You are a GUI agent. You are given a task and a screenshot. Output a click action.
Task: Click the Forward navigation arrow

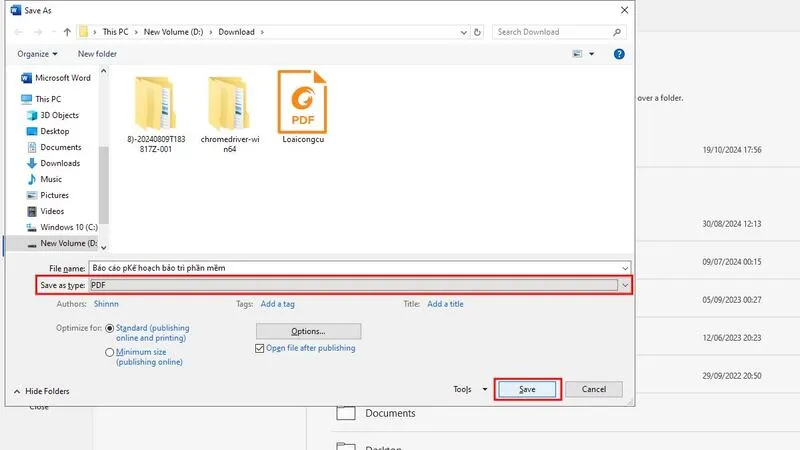pos(38,32)
